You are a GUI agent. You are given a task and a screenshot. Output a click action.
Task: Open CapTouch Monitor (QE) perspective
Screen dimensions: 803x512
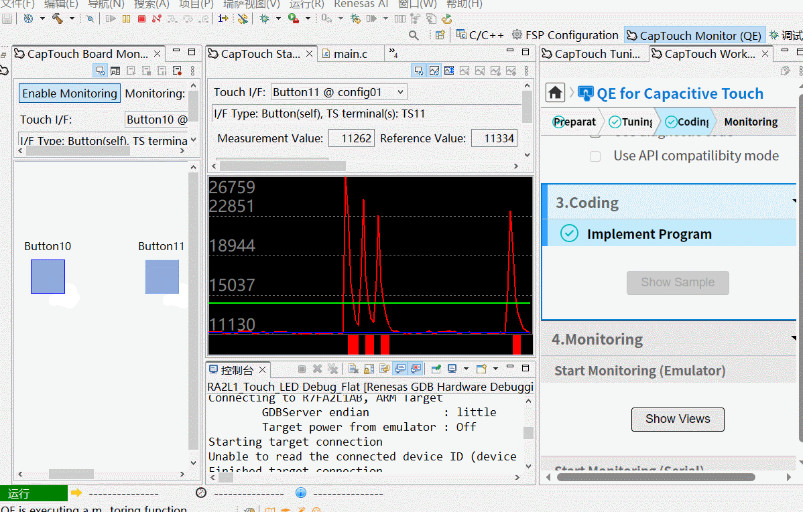click(694, 35)
